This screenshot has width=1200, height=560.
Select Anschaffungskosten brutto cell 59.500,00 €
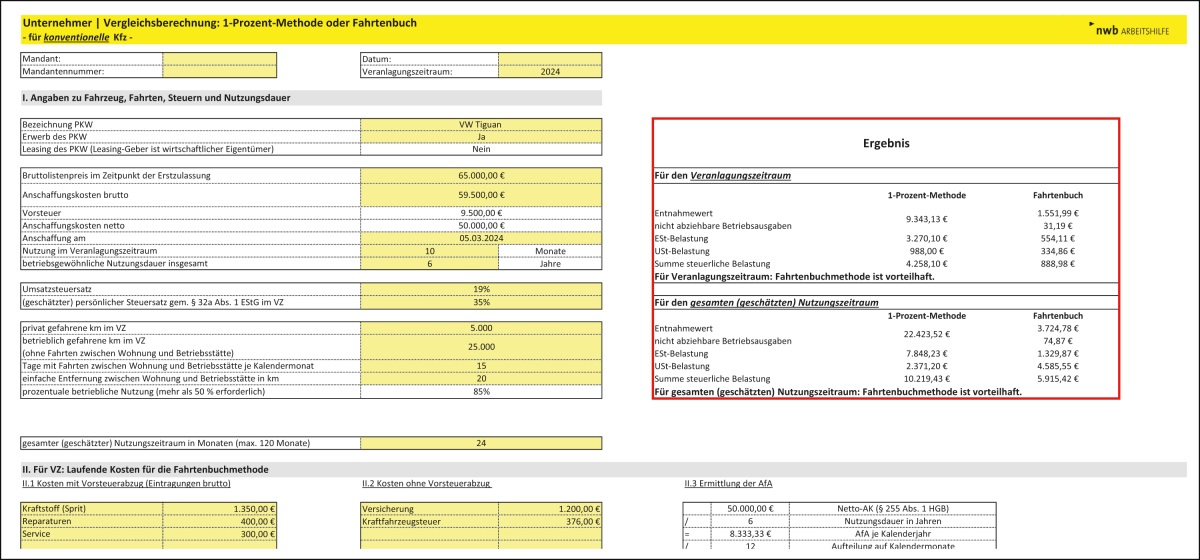[481, 194]
